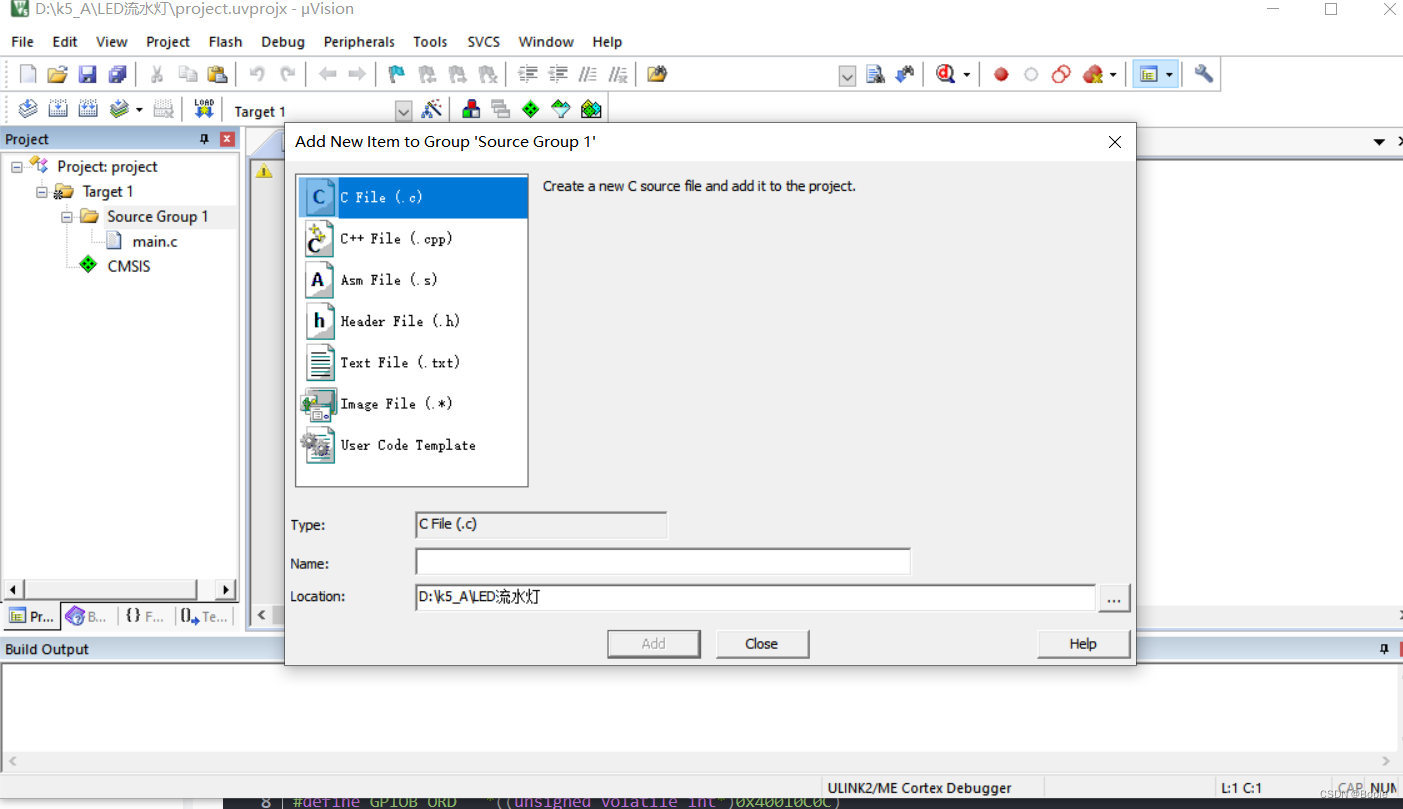Click the Location path input field
1403x809 pixels.
coord(755,598)
